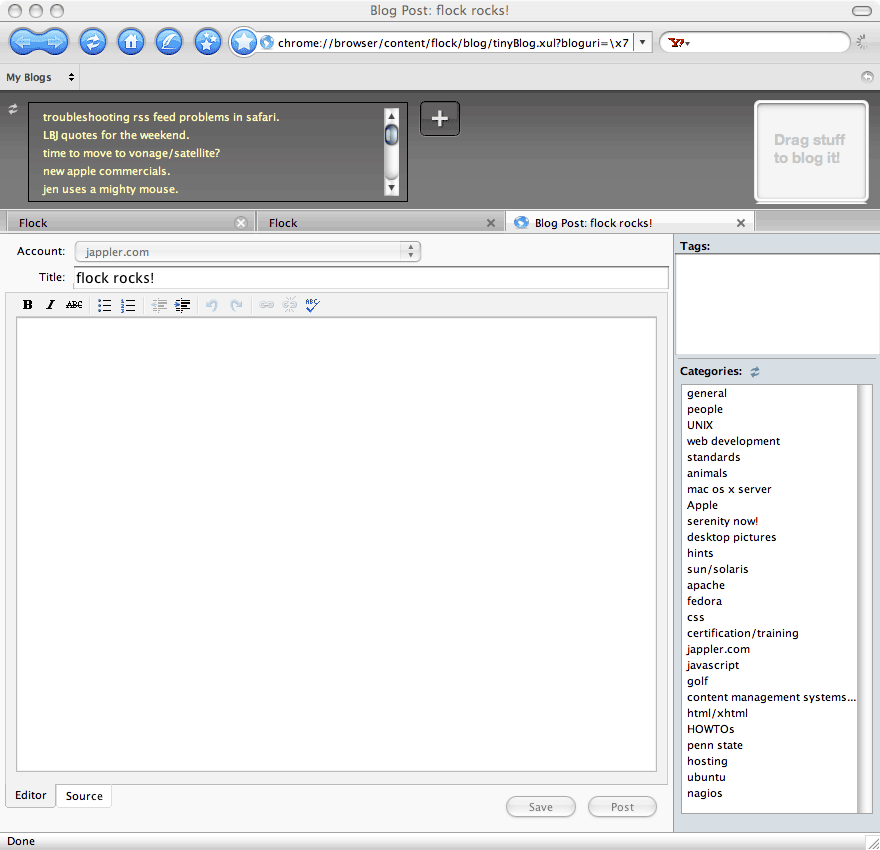
Task: Click the Yahoo search input field
Action: [x=767, y=43]
